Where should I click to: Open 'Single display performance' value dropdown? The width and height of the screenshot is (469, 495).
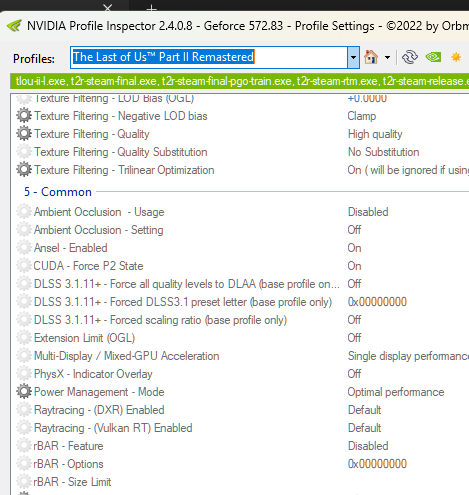(x=408, y=356)
